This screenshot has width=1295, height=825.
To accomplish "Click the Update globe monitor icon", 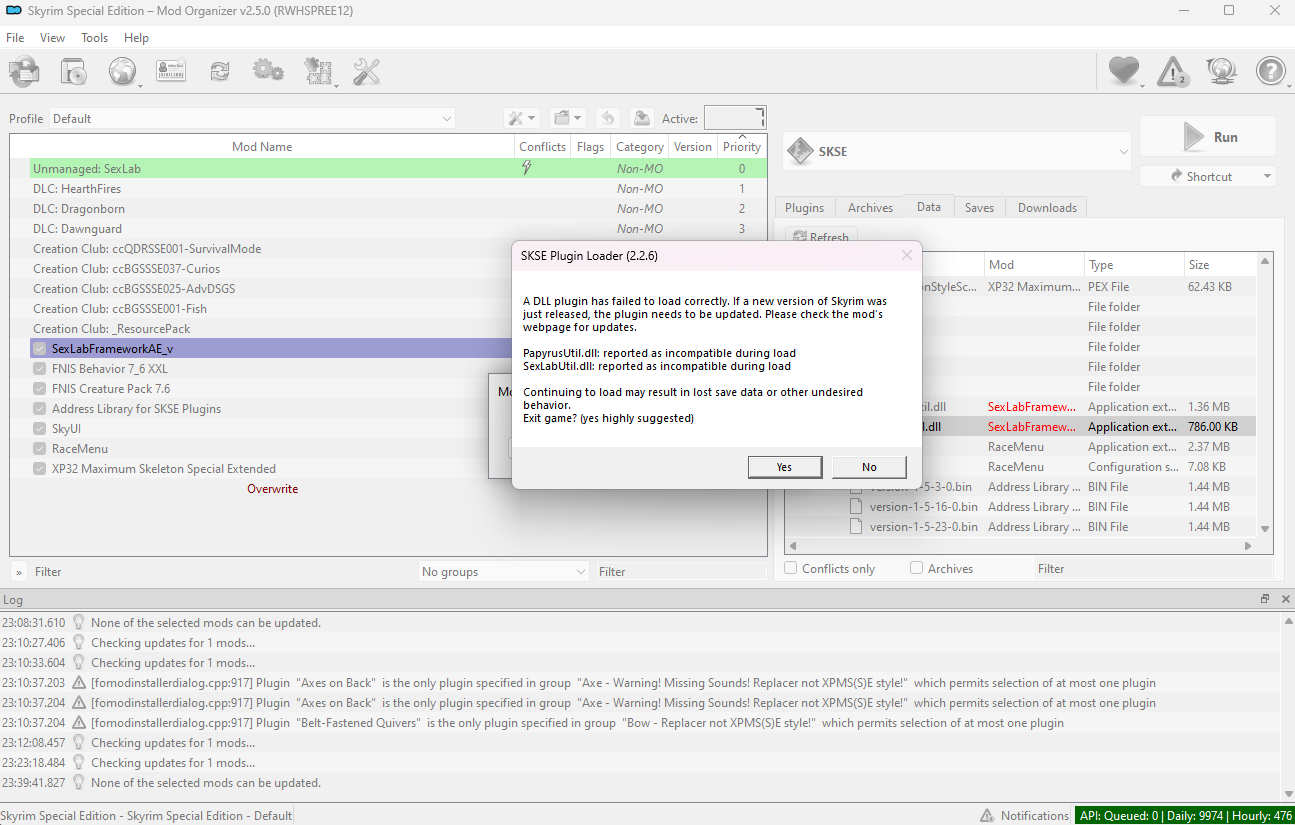I will click(1221, 71).
